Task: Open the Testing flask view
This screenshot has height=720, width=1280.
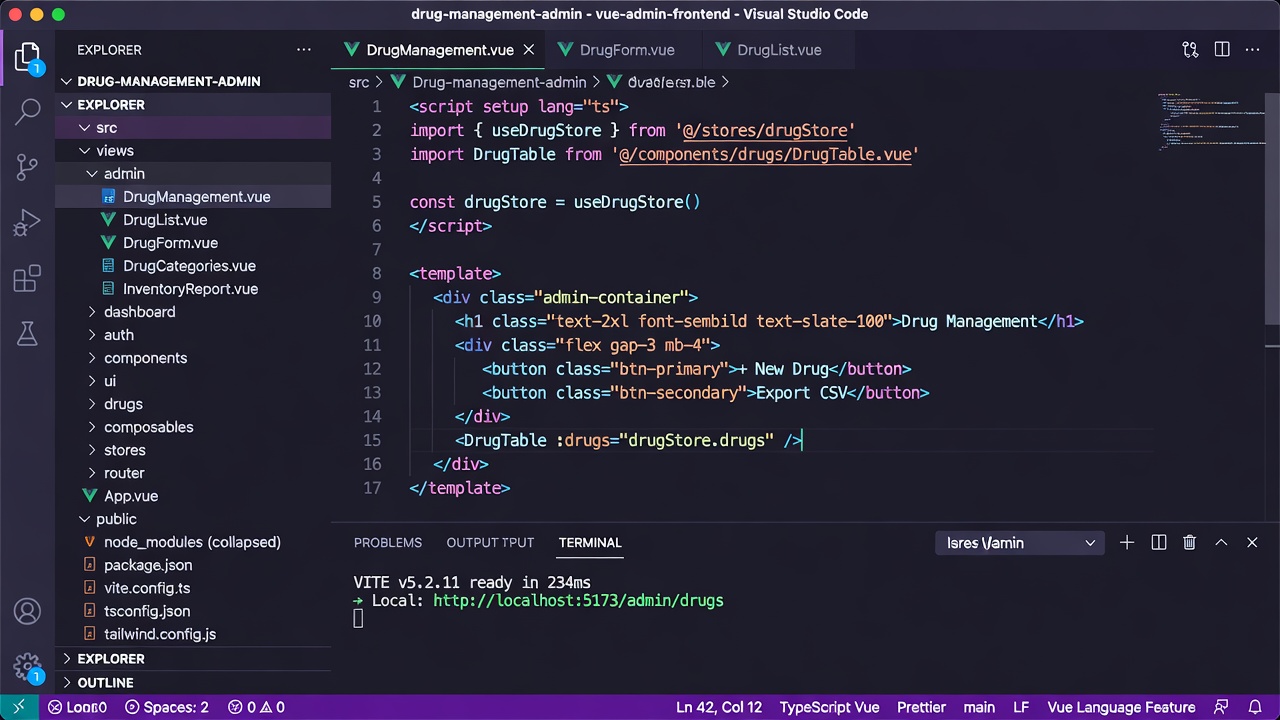Action: [27, 333]
